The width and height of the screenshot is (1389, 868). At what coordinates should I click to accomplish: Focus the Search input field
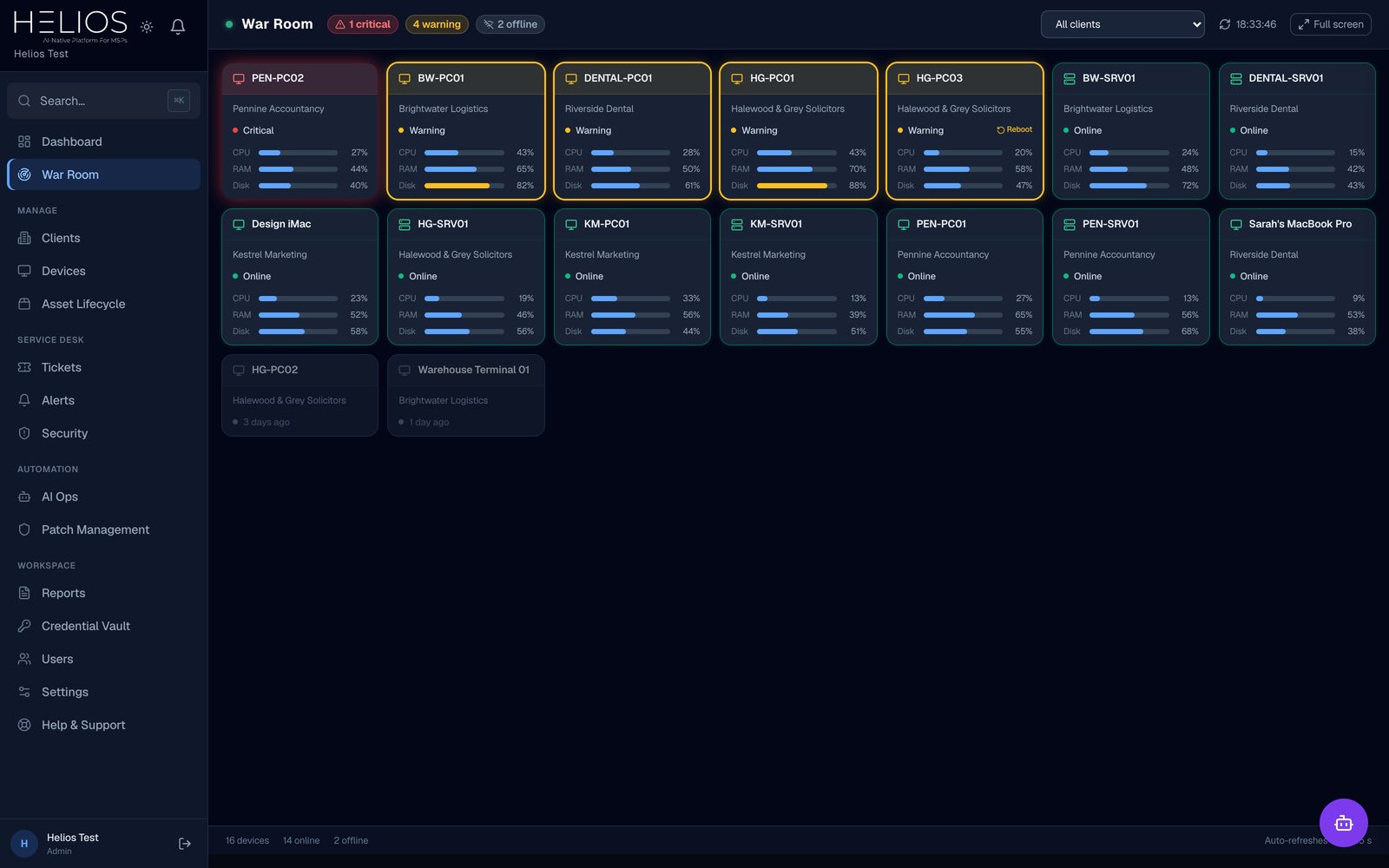(x=103, y=101)
